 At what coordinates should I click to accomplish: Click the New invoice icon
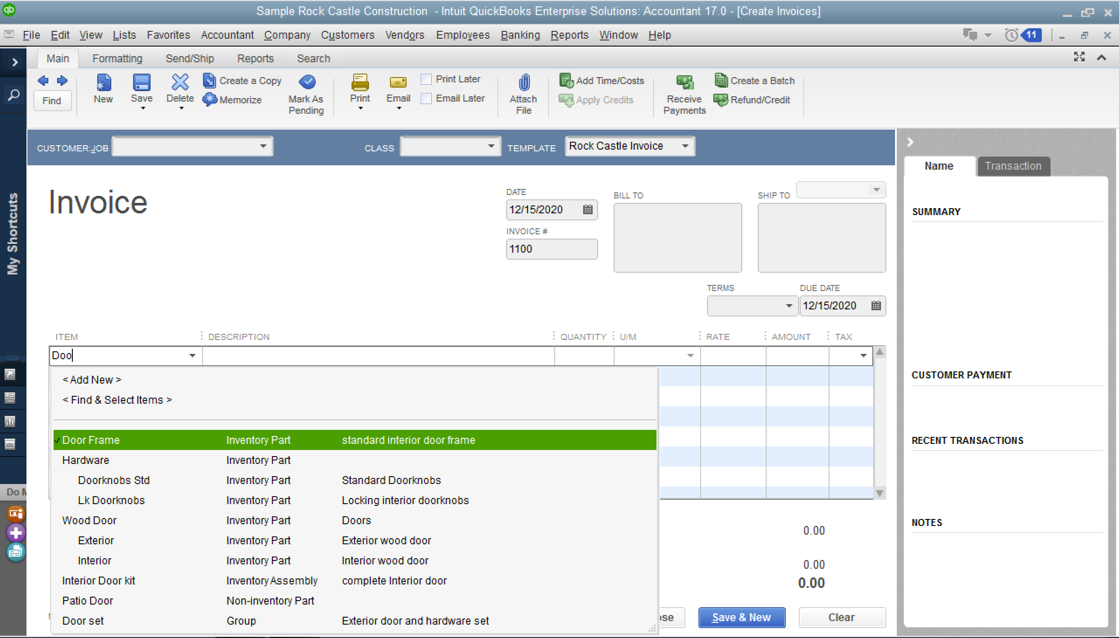pos(103,83)
